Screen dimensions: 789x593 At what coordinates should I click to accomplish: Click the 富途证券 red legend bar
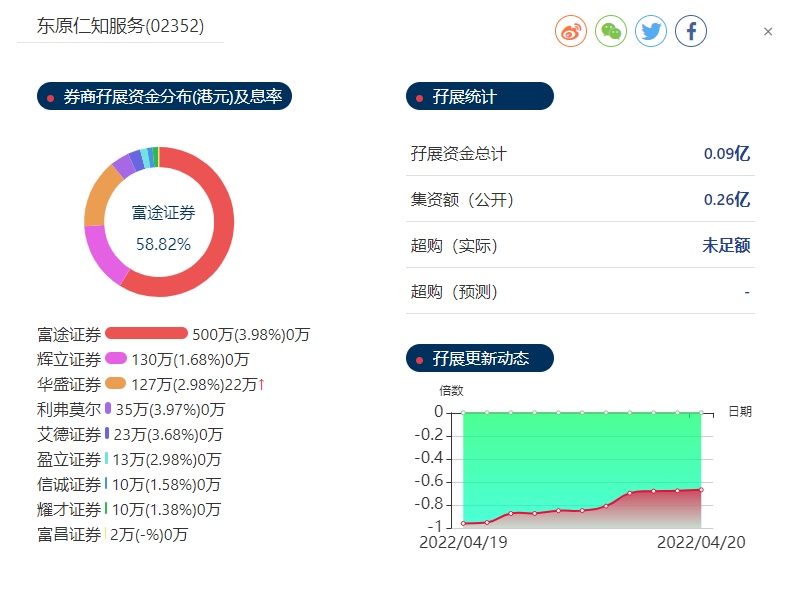146,333
